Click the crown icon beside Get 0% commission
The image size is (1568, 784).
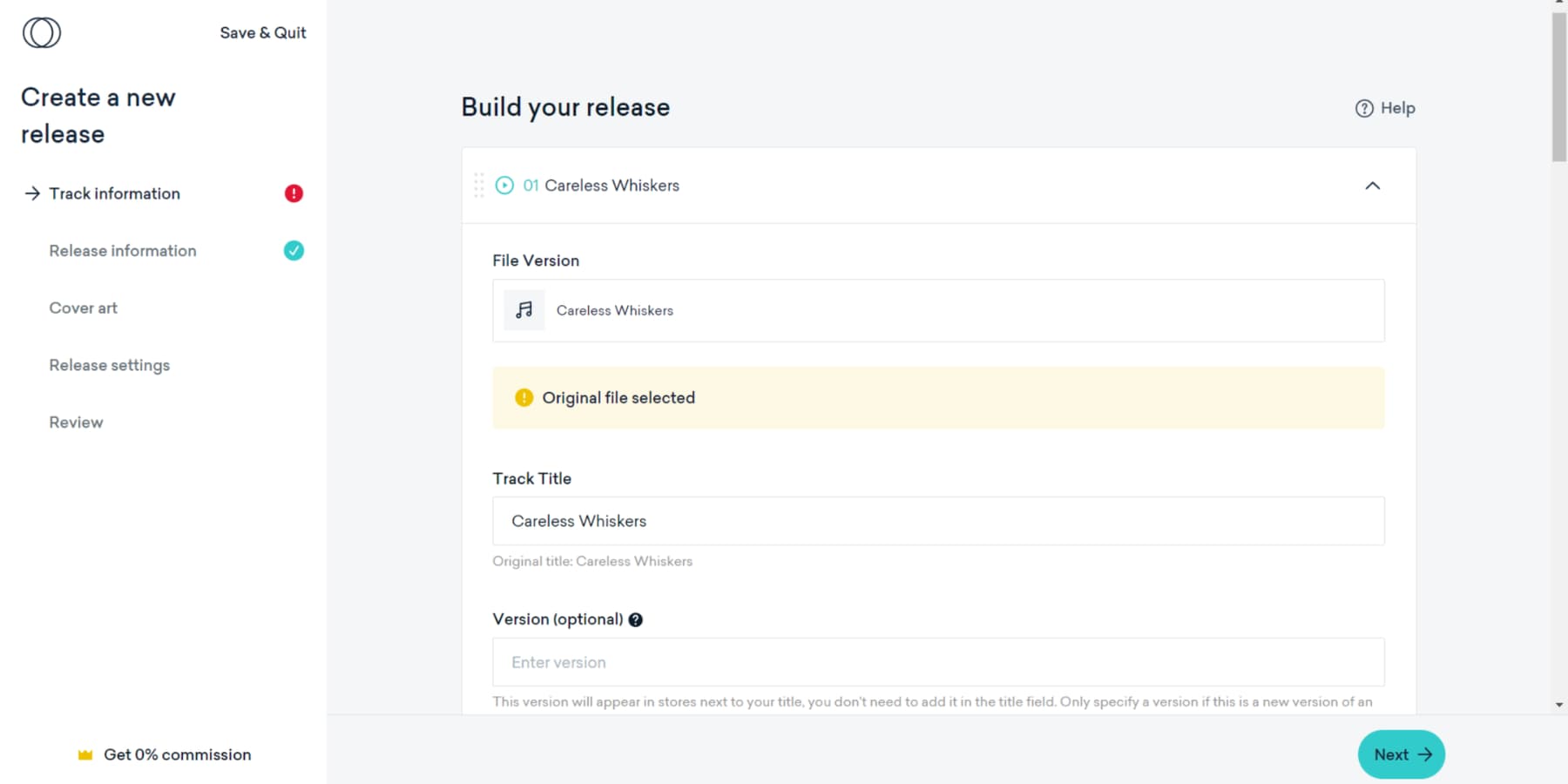click(x=84, y=754)
